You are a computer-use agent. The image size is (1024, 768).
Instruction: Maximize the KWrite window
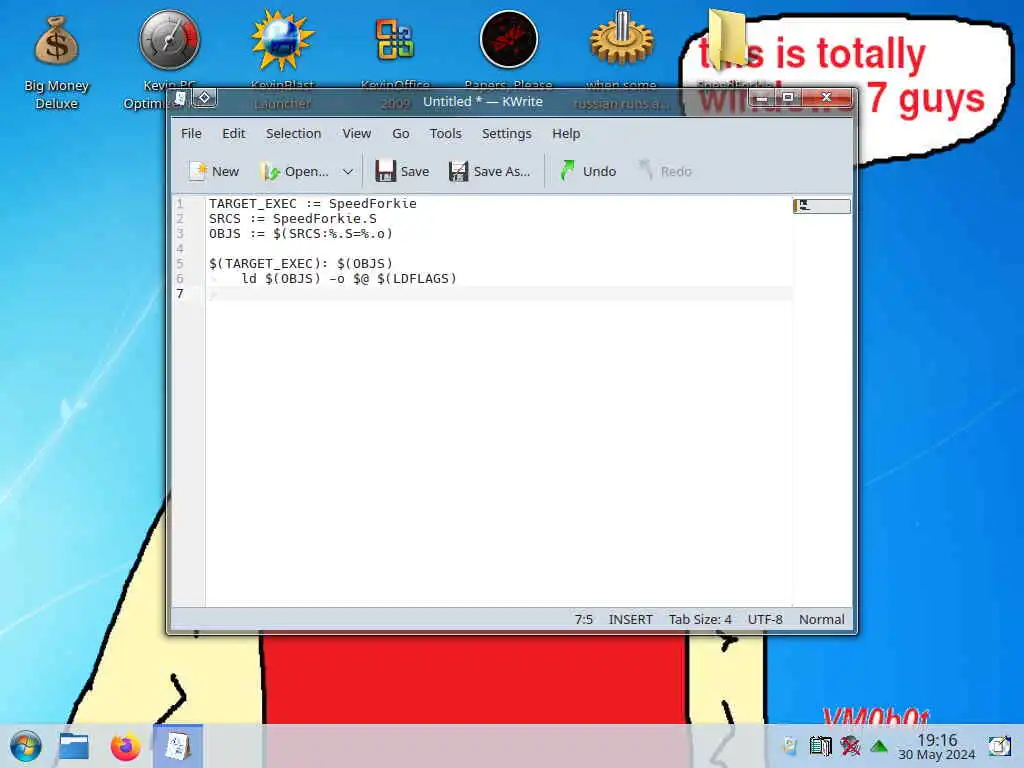(x=788, y=98)
